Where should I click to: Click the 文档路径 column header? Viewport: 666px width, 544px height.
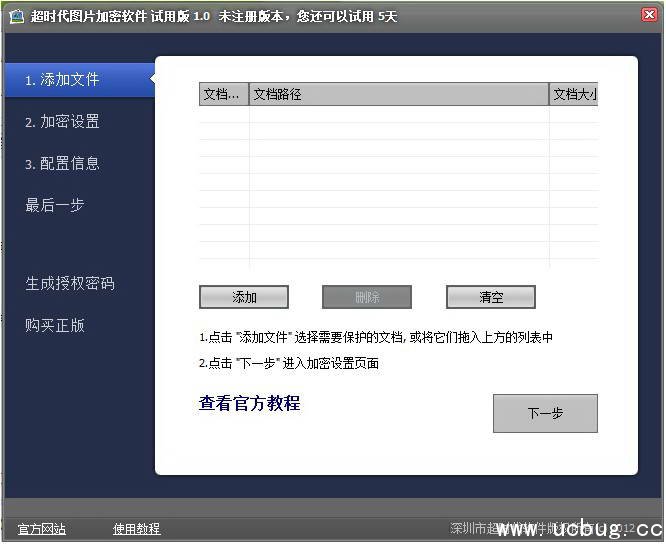click(399, 95)
